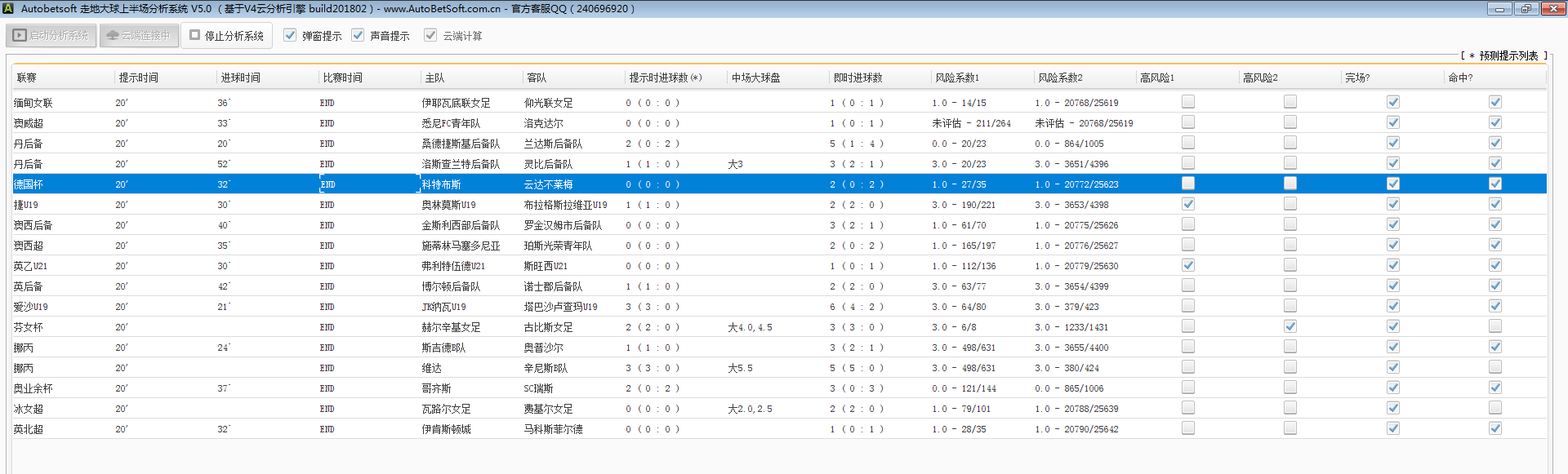Restore down the application window
The image size is (1568, 474).
pos(1526,9)
